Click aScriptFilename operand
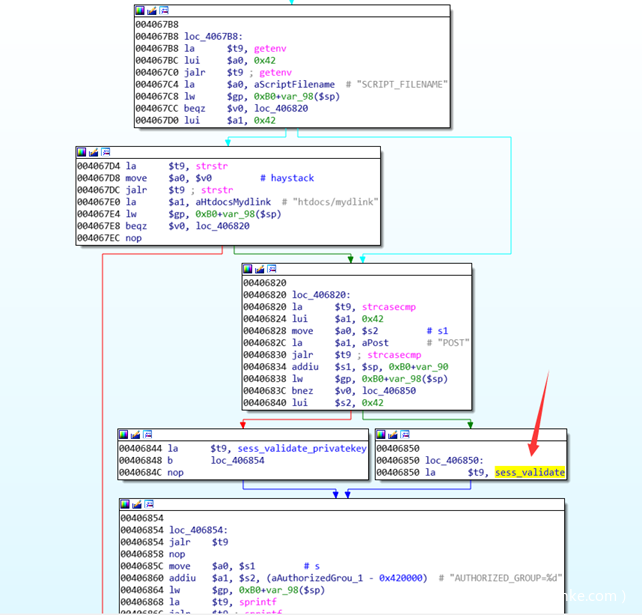Viewport: 642px width, 615px height. [294, 84]
